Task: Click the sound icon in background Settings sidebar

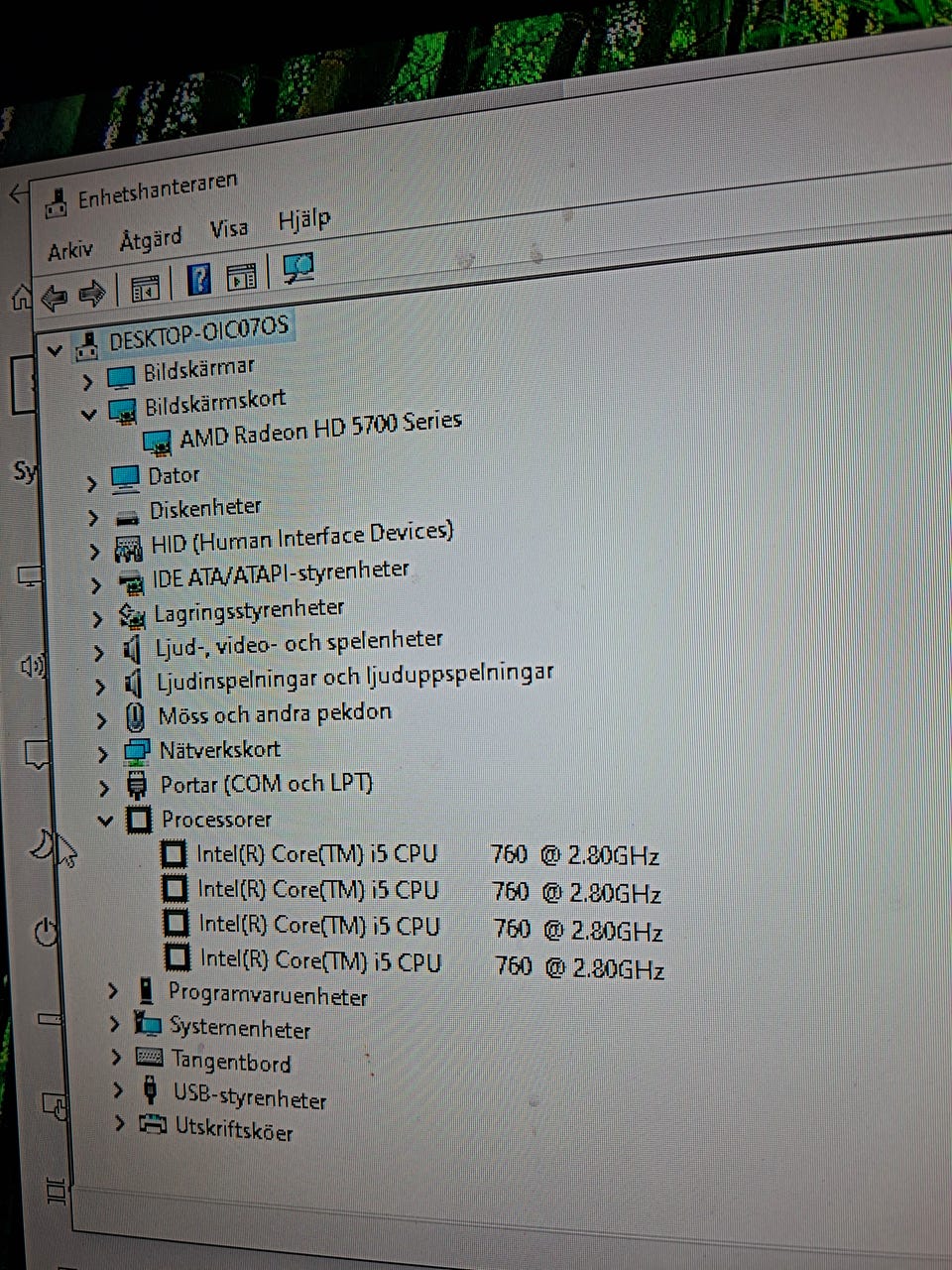Action: point(33,667)
